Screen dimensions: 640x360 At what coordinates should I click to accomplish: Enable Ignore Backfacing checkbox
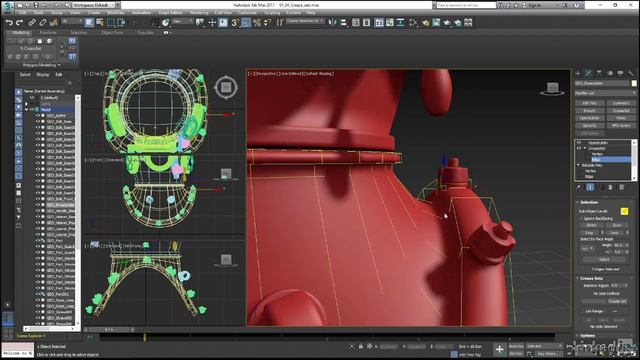[581, 219]
